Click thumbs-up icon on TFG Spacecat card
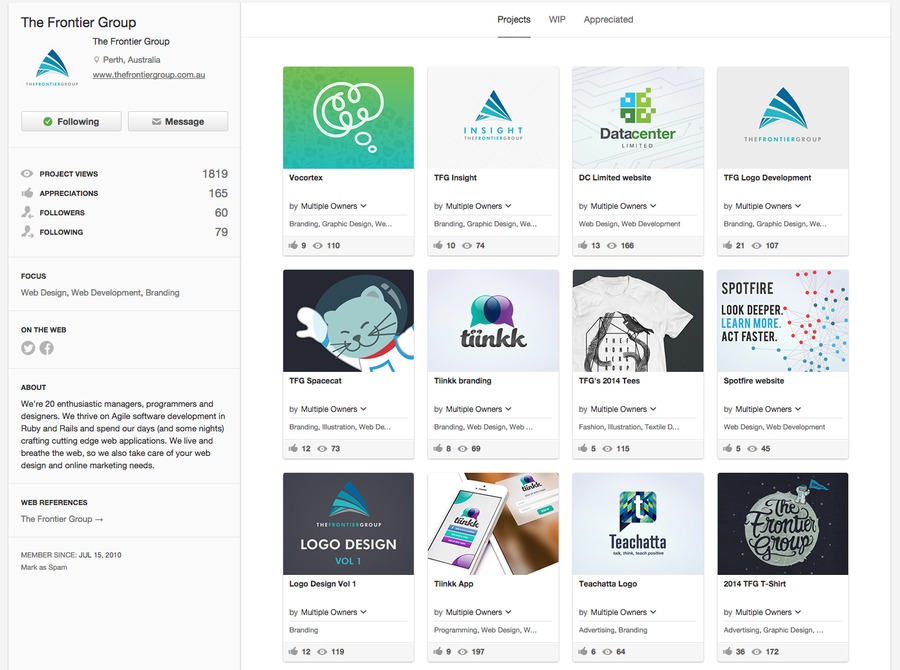Screen dimensions: 900x670 point(293,448)
